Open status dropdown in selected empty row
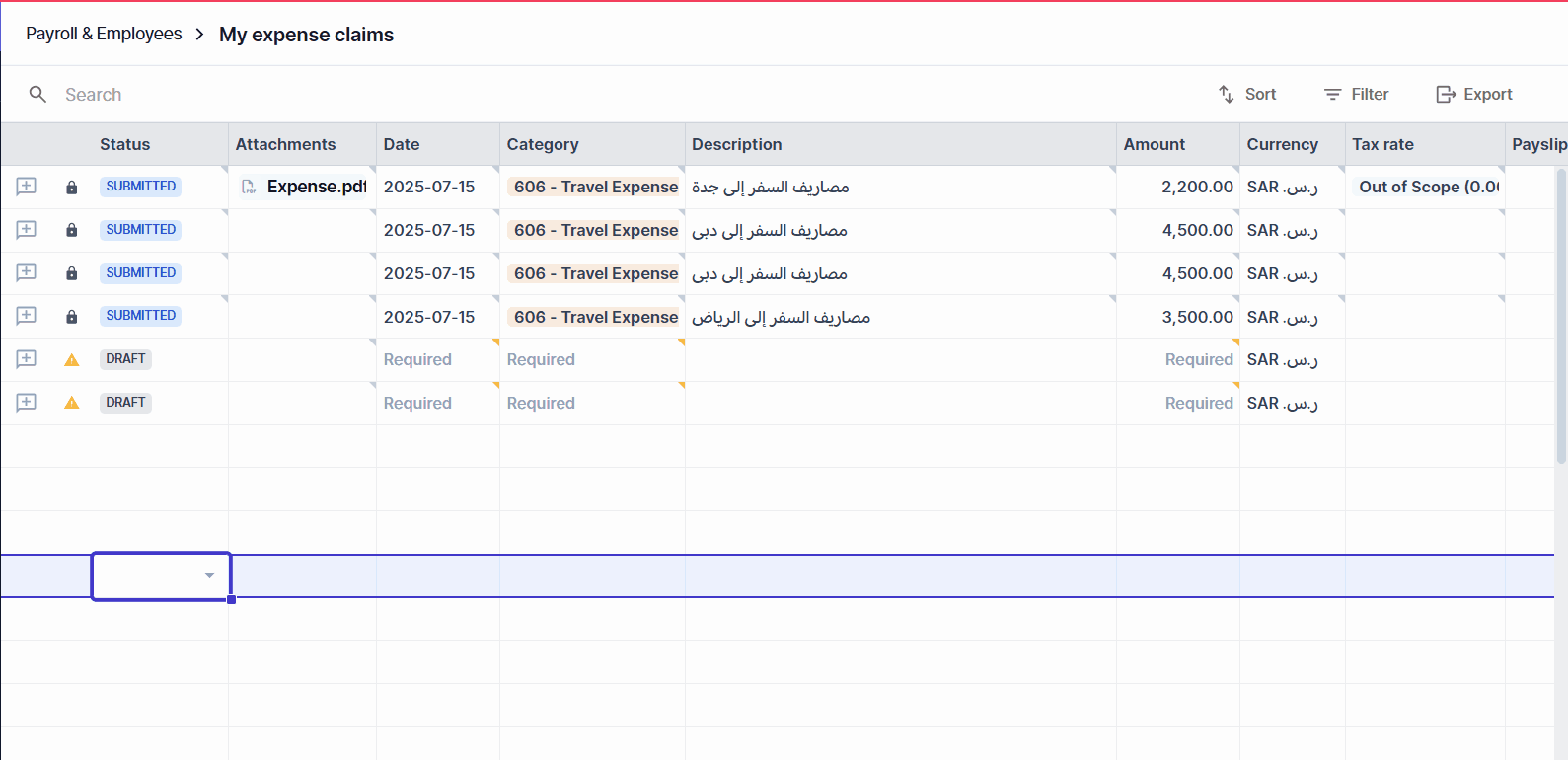1568x760 pixels. (209, 575)
